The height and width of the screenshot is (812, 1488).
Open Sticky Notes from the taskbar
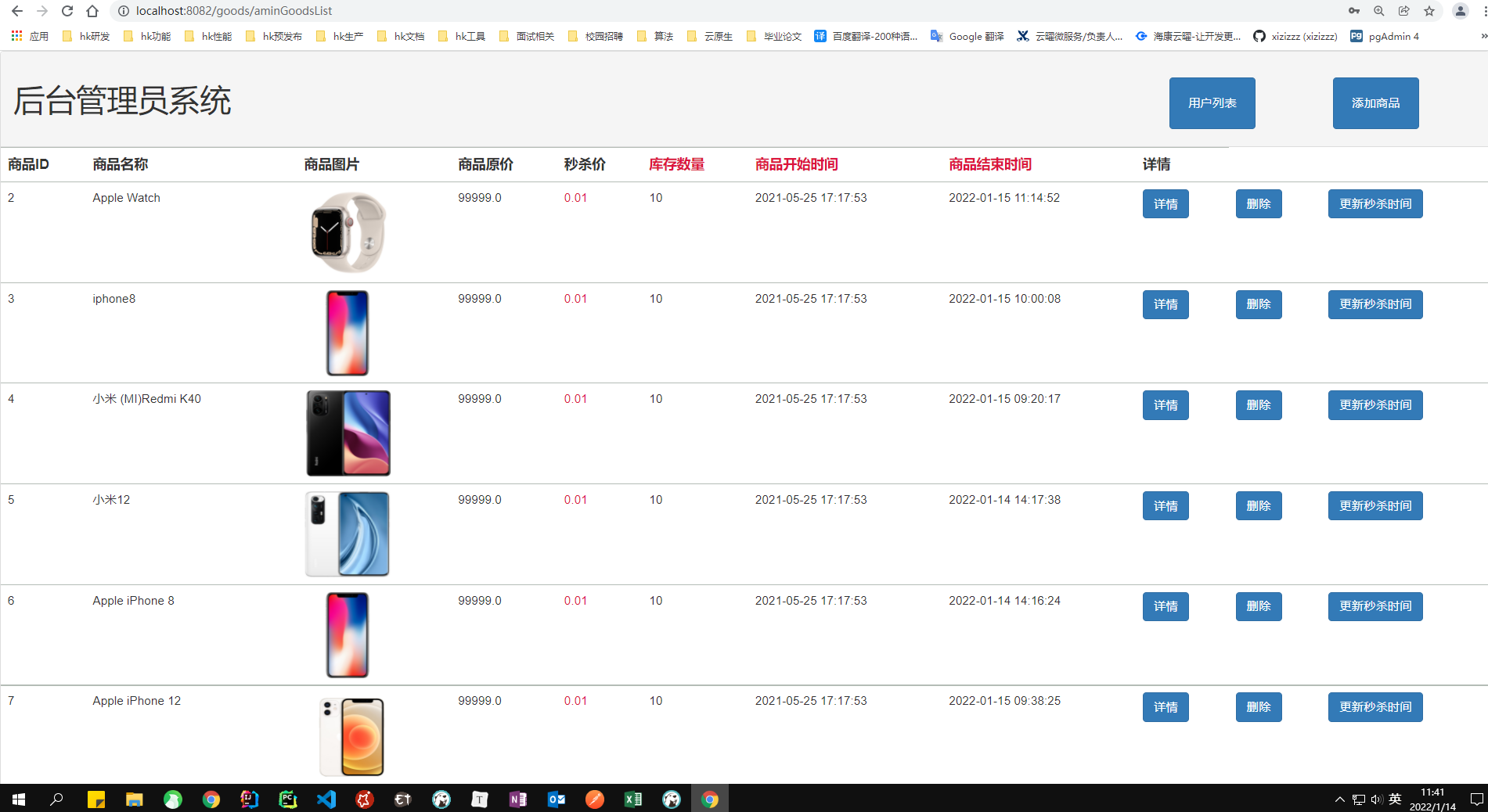click(x=95, y=799)
